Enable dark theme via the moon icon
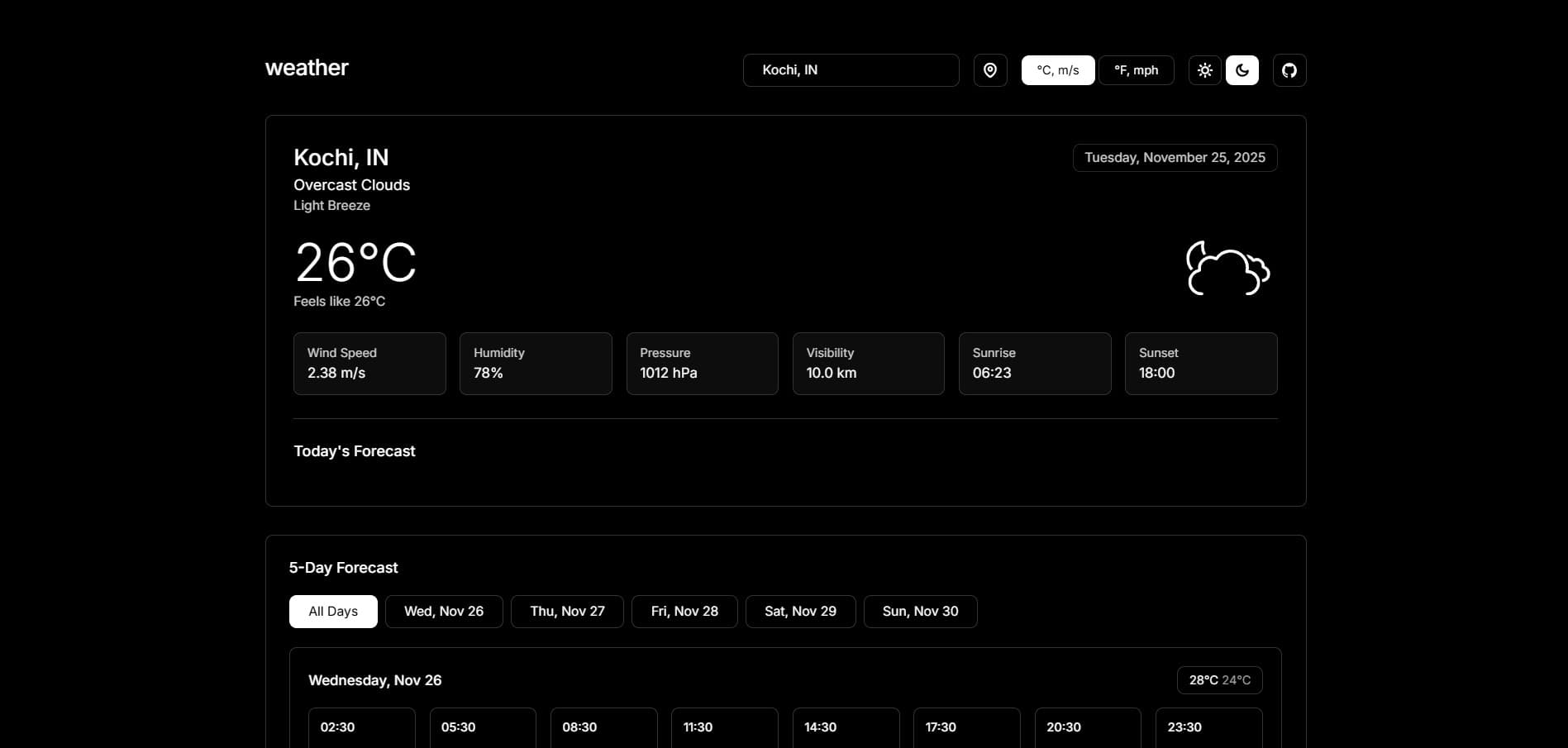 (x=1242, y=70)
